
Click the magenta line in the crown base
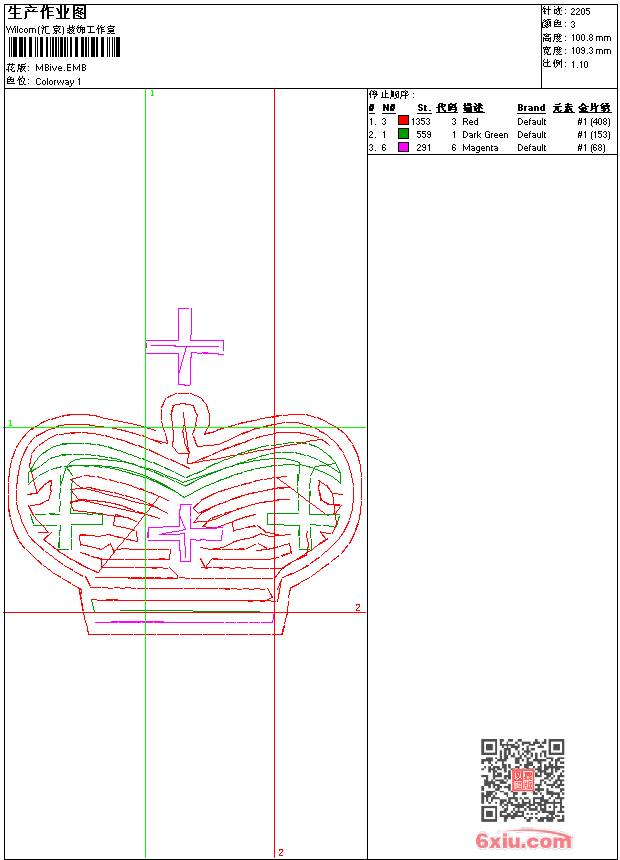point(184,622)
